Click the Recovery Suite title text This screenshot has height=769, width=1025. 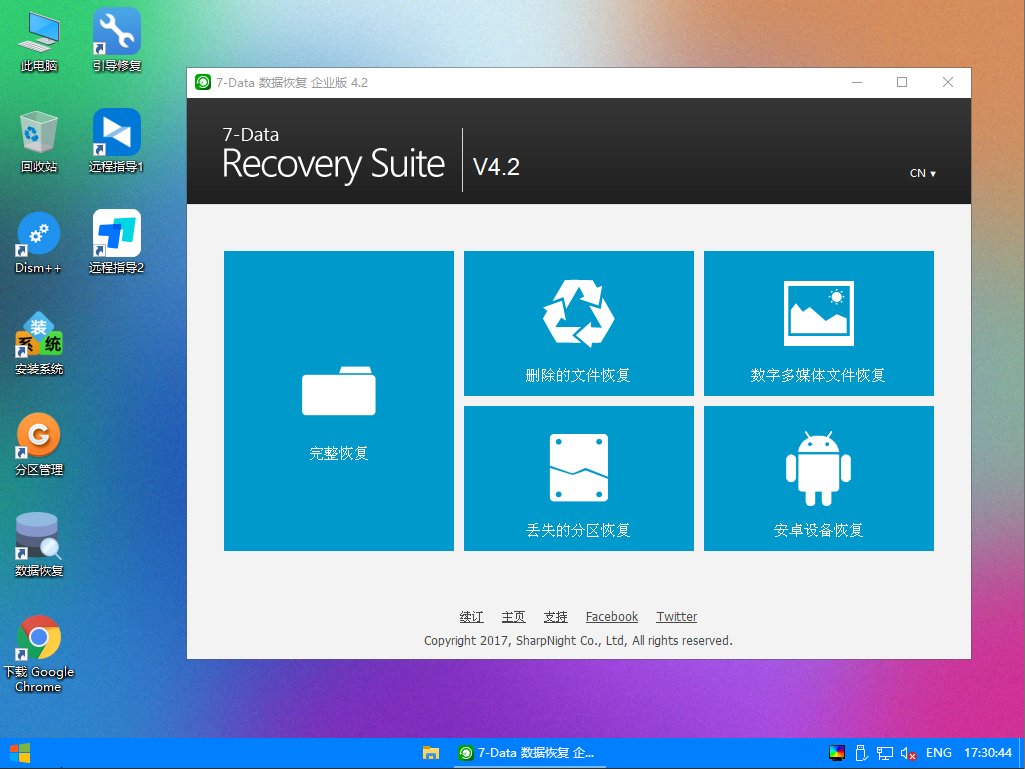click(333, 165)
